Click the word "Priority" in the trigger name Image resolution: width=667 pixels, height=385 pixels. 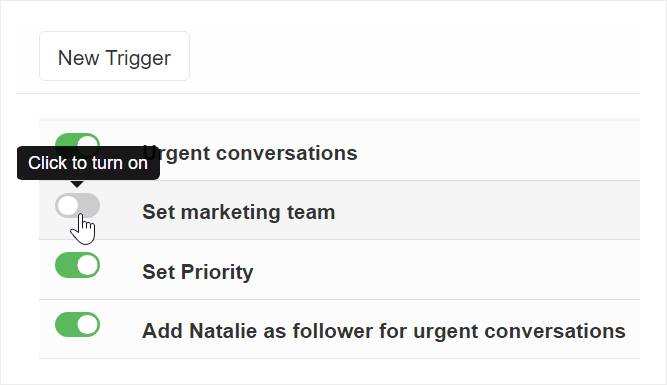pos(217,271)
